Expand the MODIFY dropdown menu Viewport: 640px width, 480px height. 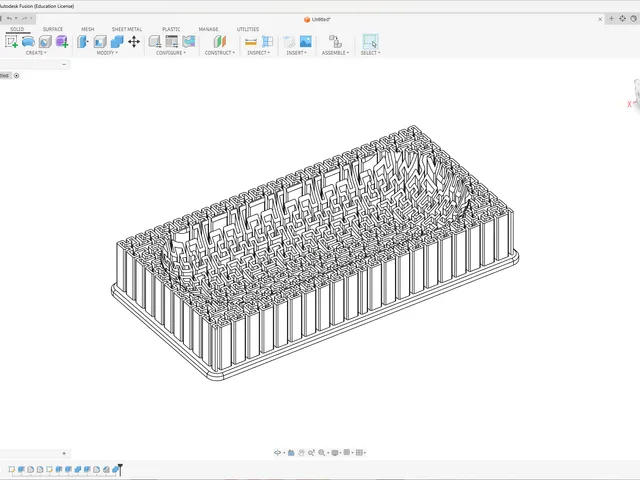107,53
